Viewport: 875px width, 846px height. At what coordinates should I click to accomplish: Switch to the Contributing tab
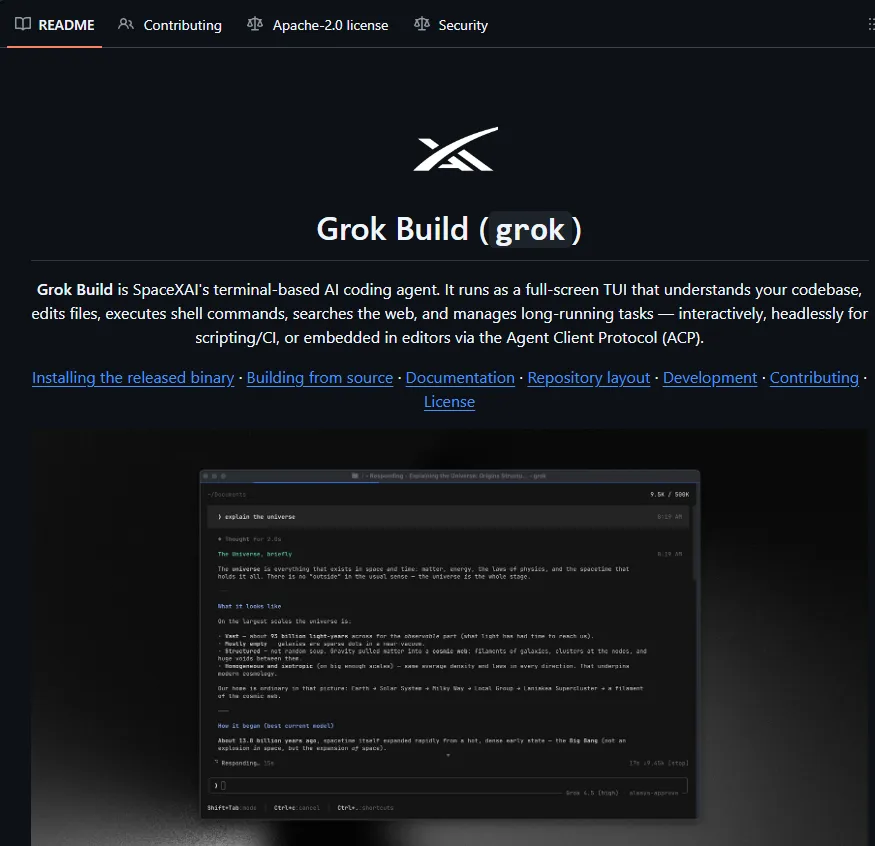170,25
